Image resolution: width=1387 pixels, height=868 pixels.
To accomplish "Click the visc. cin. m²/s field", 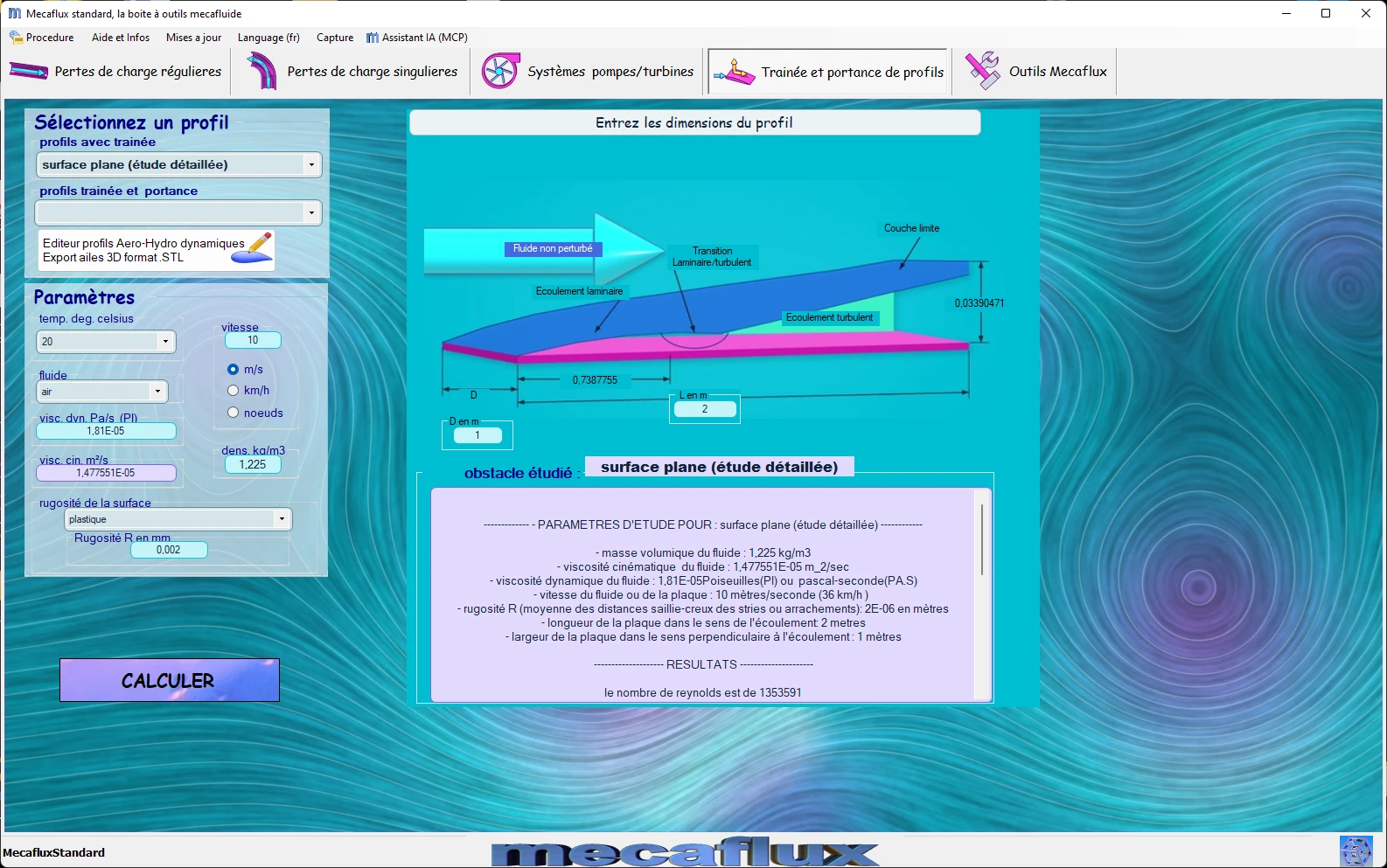I will click(106, 473).
